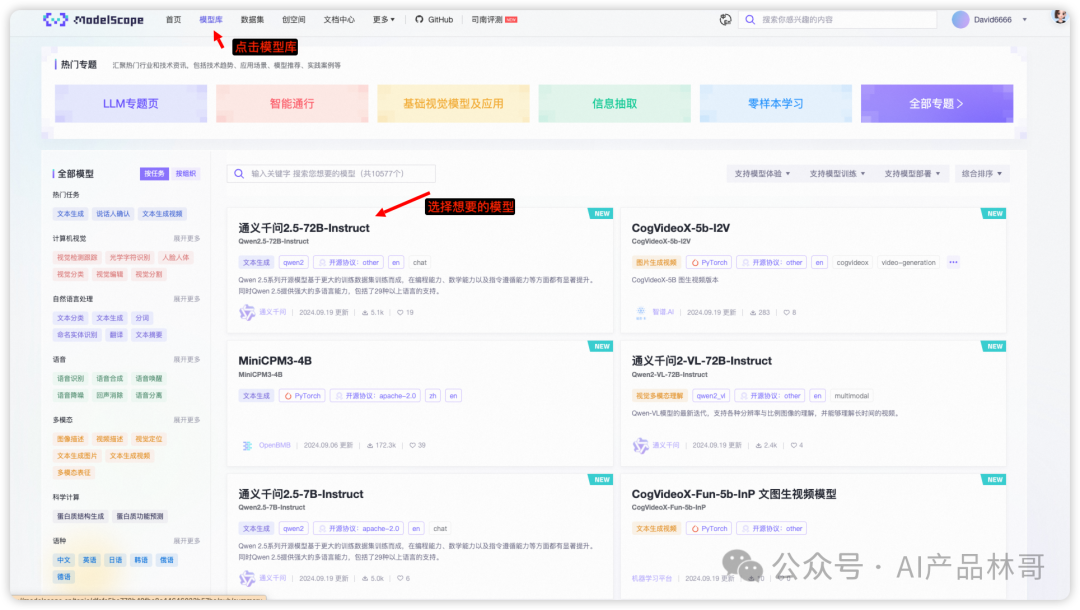
Task: Switch model list to 按任务 view
Action: tap(154, 173)
